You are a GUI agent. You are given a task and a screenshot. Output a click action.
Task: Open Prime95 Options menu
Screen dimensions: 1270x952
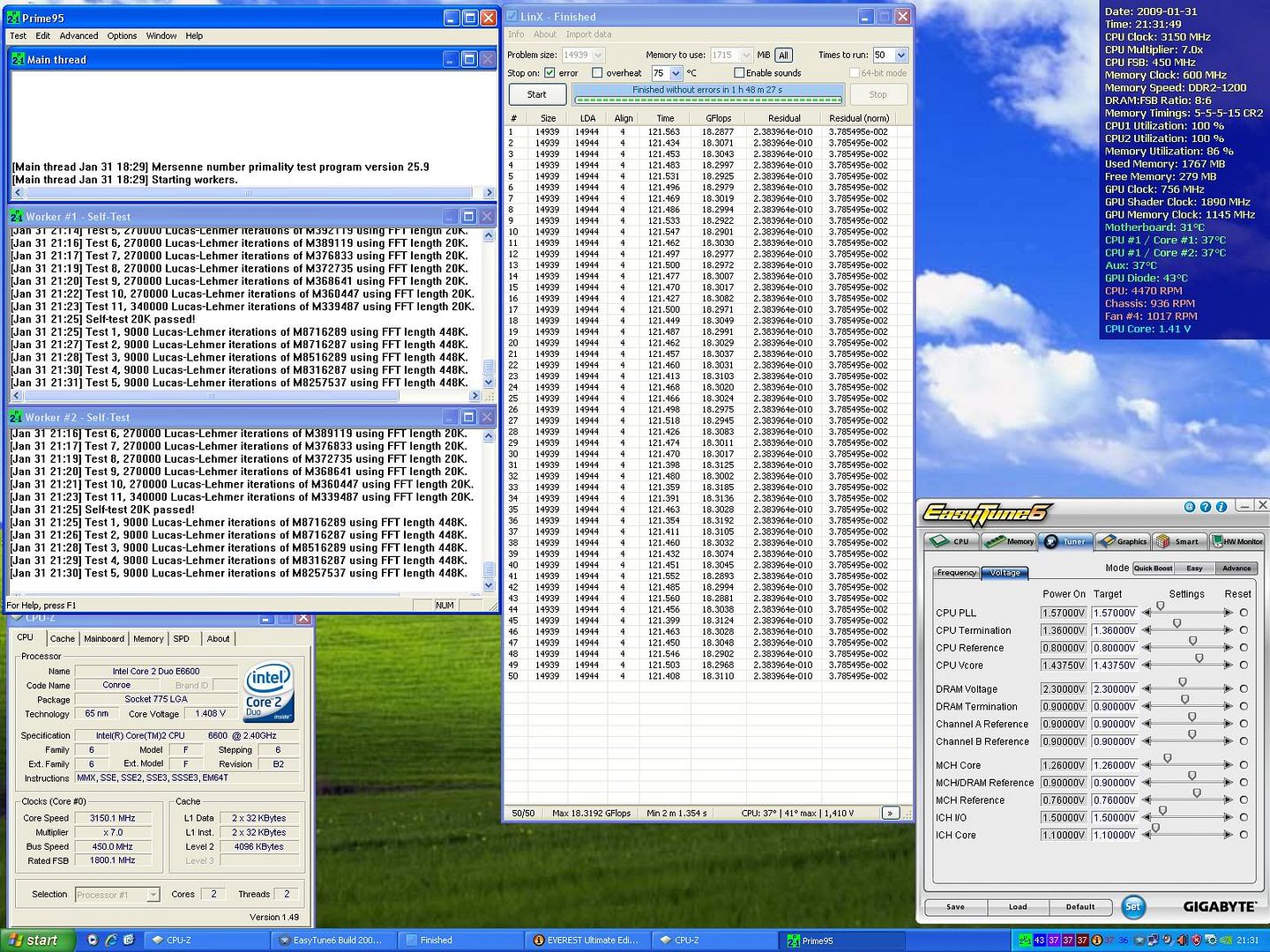click(x=122, y=36)
